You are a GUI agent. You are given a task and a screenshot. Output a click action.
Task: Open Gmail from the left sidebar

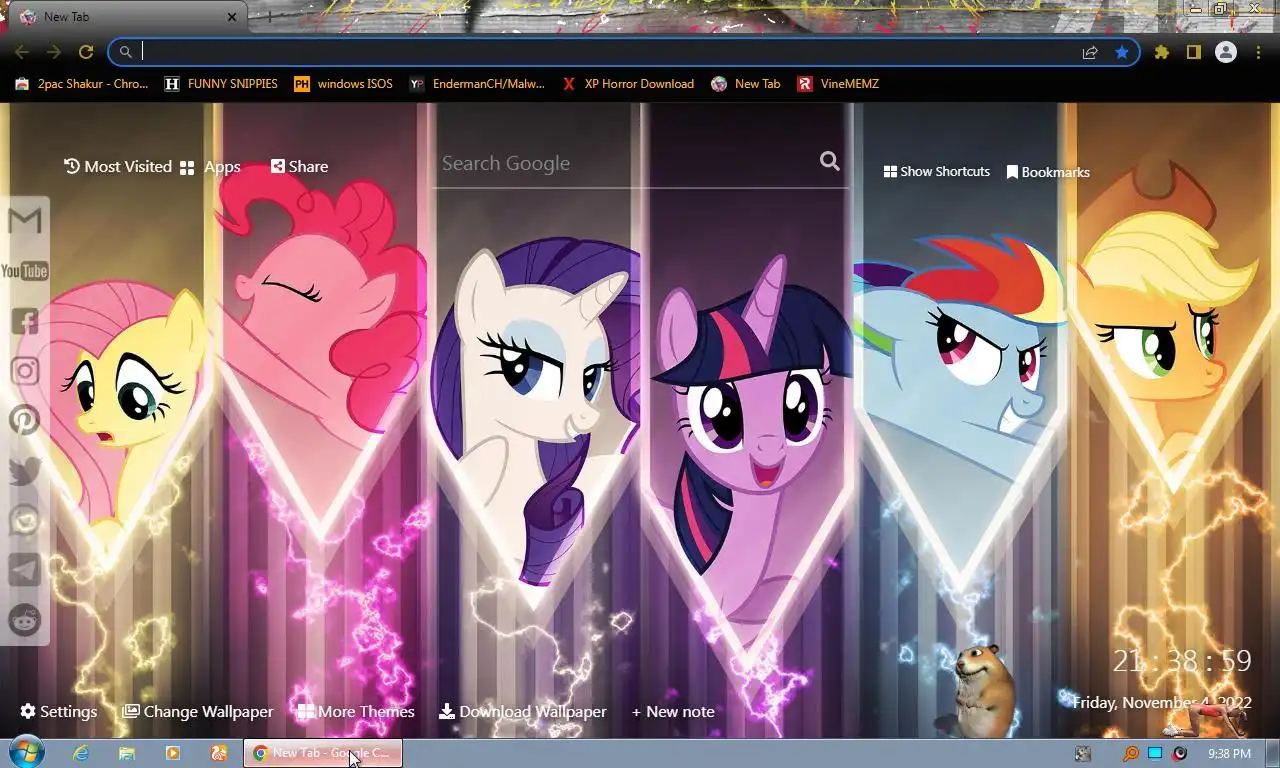click(x=25, y=220)
